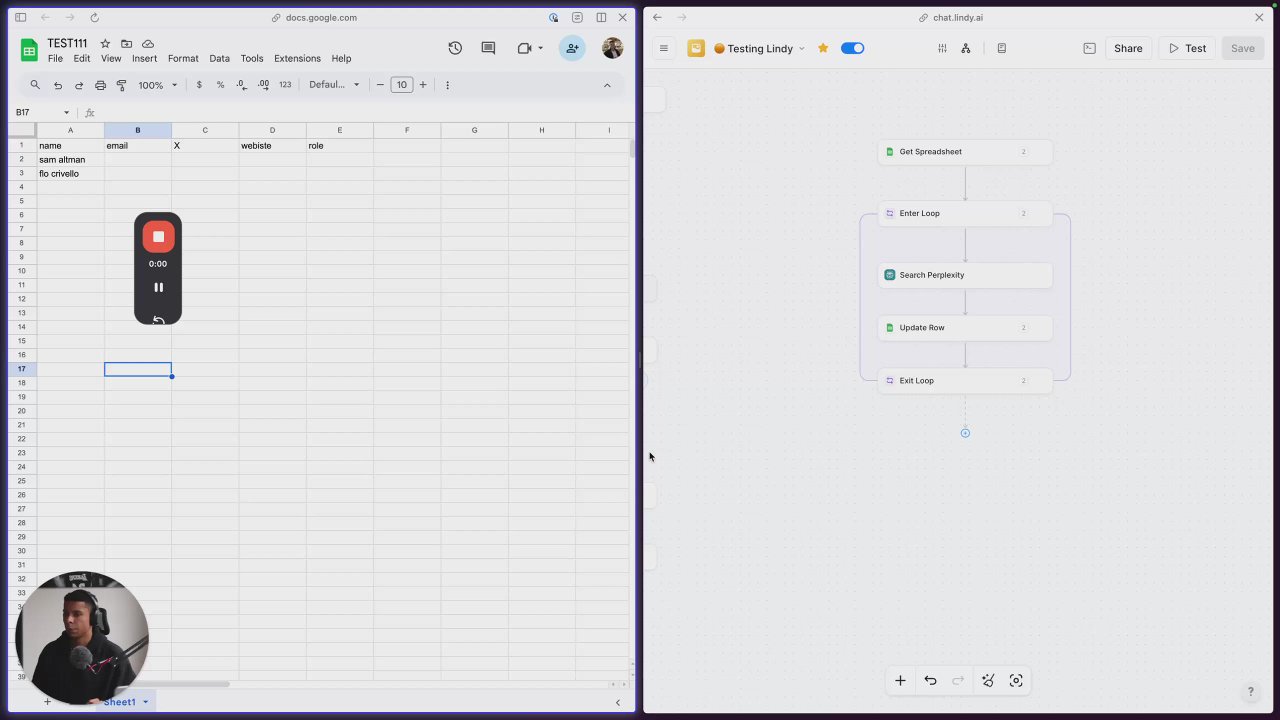Open the Data menu

[x=219, y=58]
